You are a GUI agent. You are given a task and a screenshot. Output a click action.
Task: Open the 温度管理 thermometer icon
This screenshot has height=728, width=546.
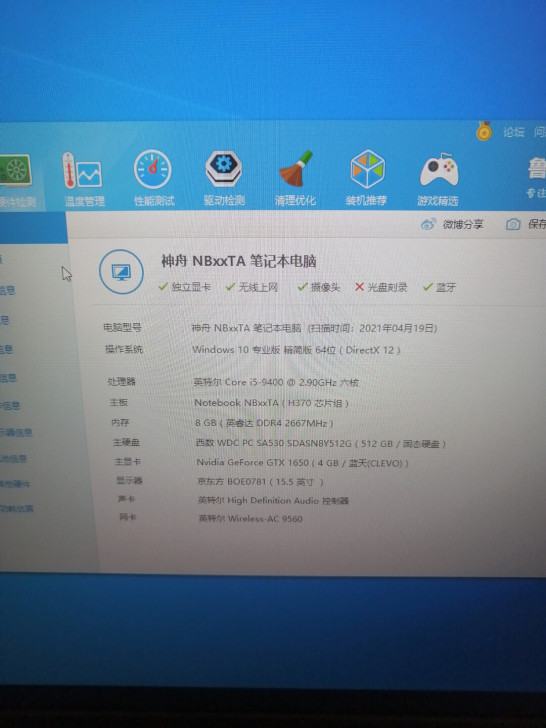[82, 170]
